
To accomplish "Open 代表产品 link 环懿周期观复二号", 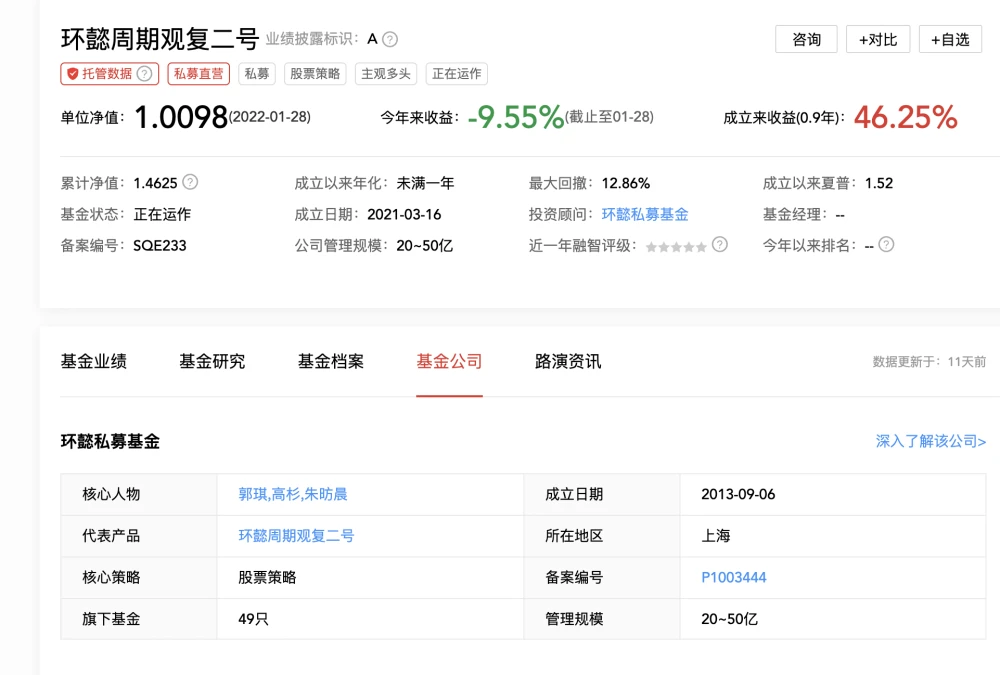I will [296, 536].
